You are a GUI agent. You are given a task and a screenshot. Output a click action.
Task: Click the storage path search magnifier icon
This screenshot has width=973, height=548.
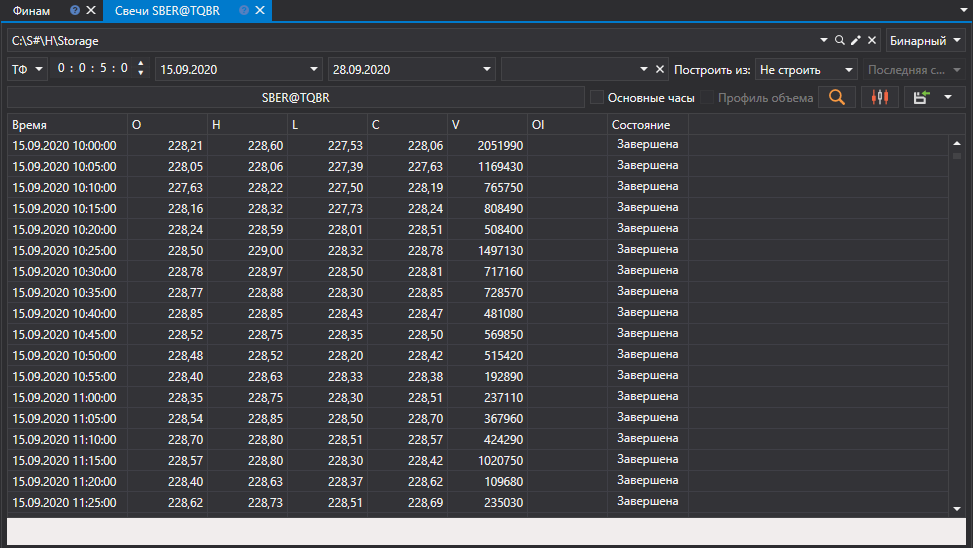coord(840,40)
